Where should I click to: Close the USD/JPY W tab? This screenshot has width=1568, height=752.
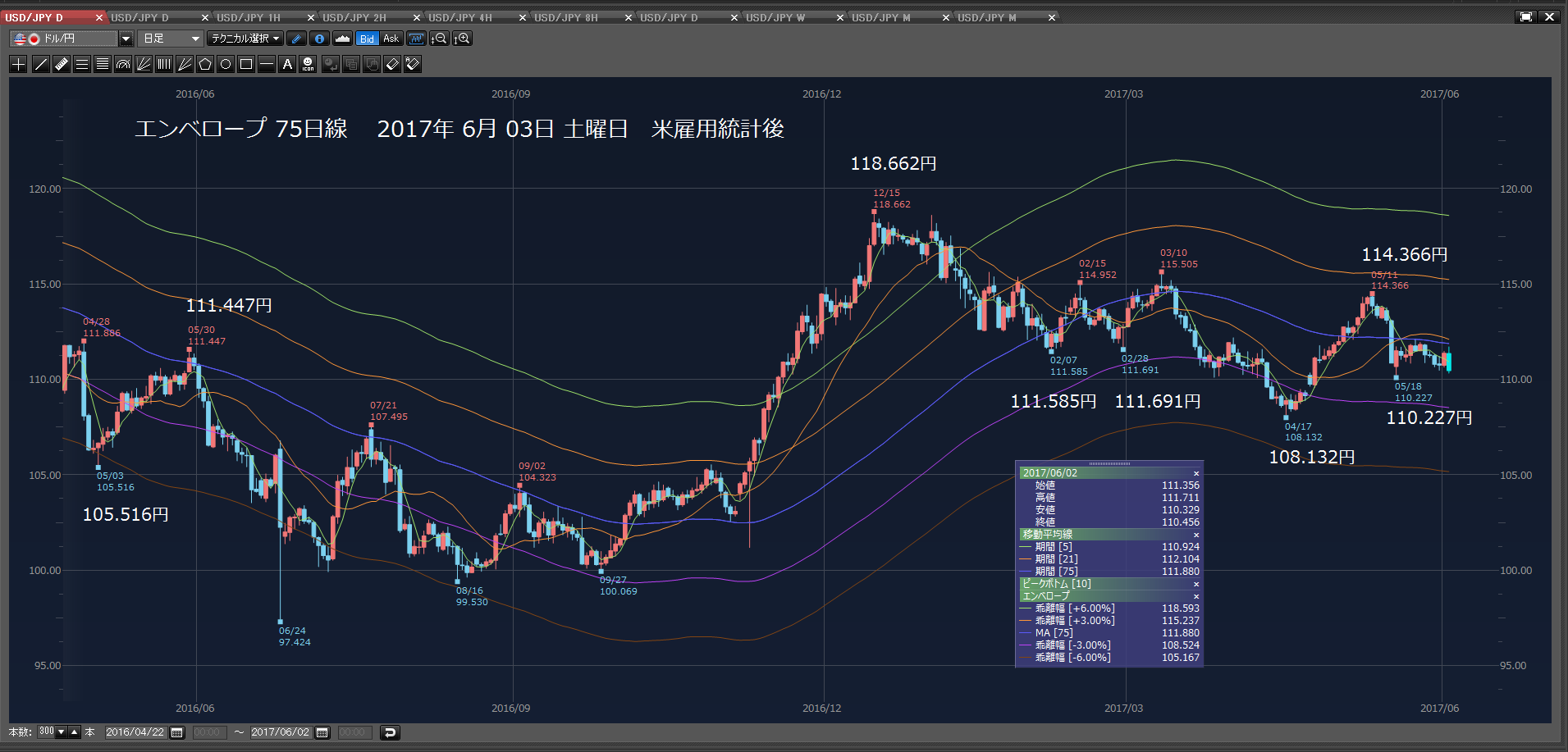pyautogui.click(x=840, y=17)
